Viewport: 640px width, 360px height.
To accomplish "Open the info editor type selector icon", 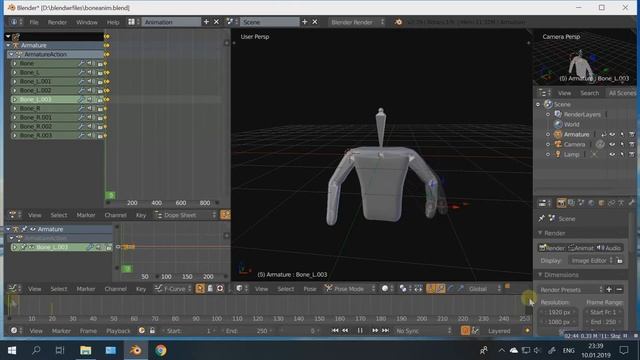I will point(16,22).
